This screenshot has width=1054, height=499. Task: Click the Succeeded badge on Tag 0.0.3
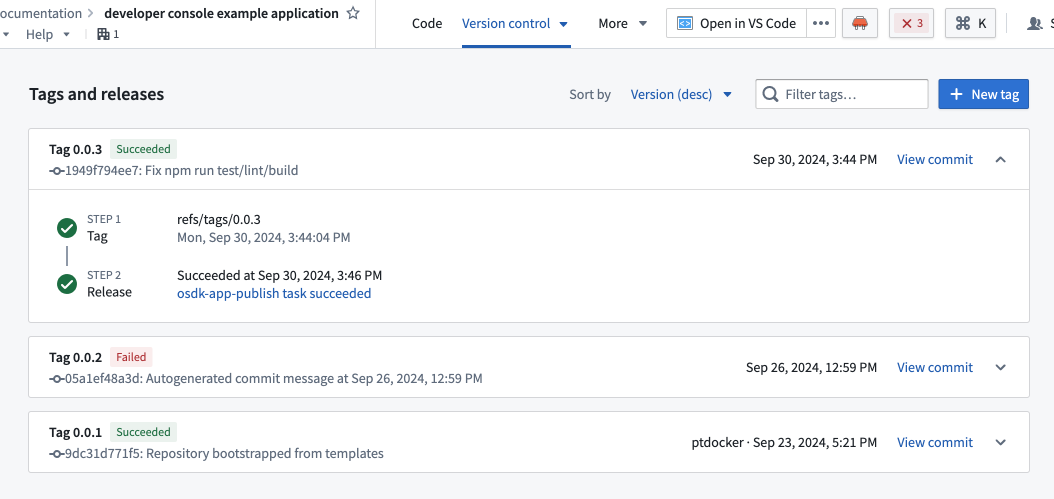[143, 149]
